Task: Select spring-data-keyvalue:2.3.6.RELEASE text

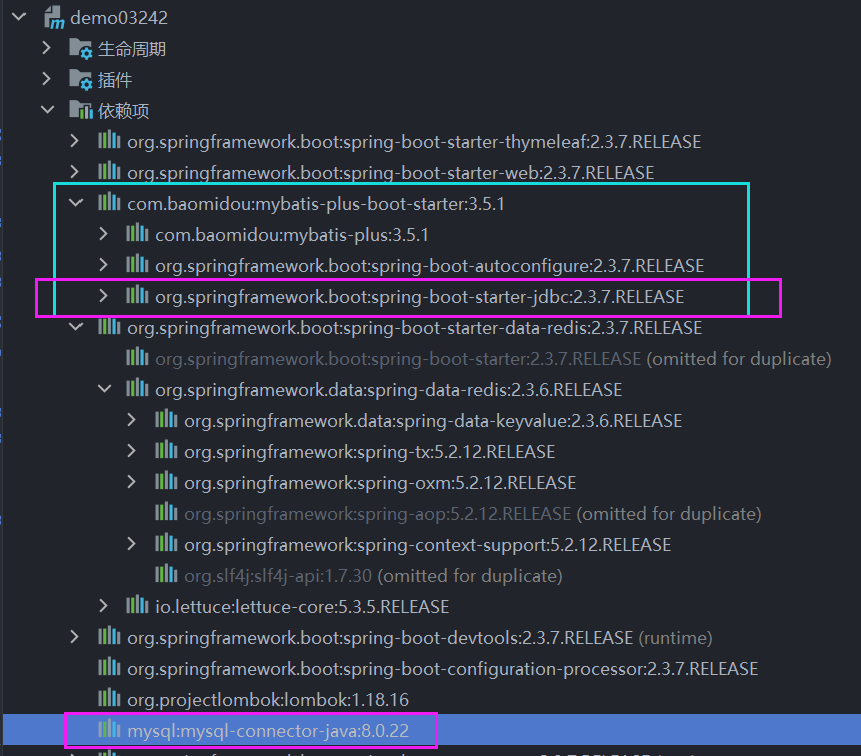Action: (x=433, y=421)
